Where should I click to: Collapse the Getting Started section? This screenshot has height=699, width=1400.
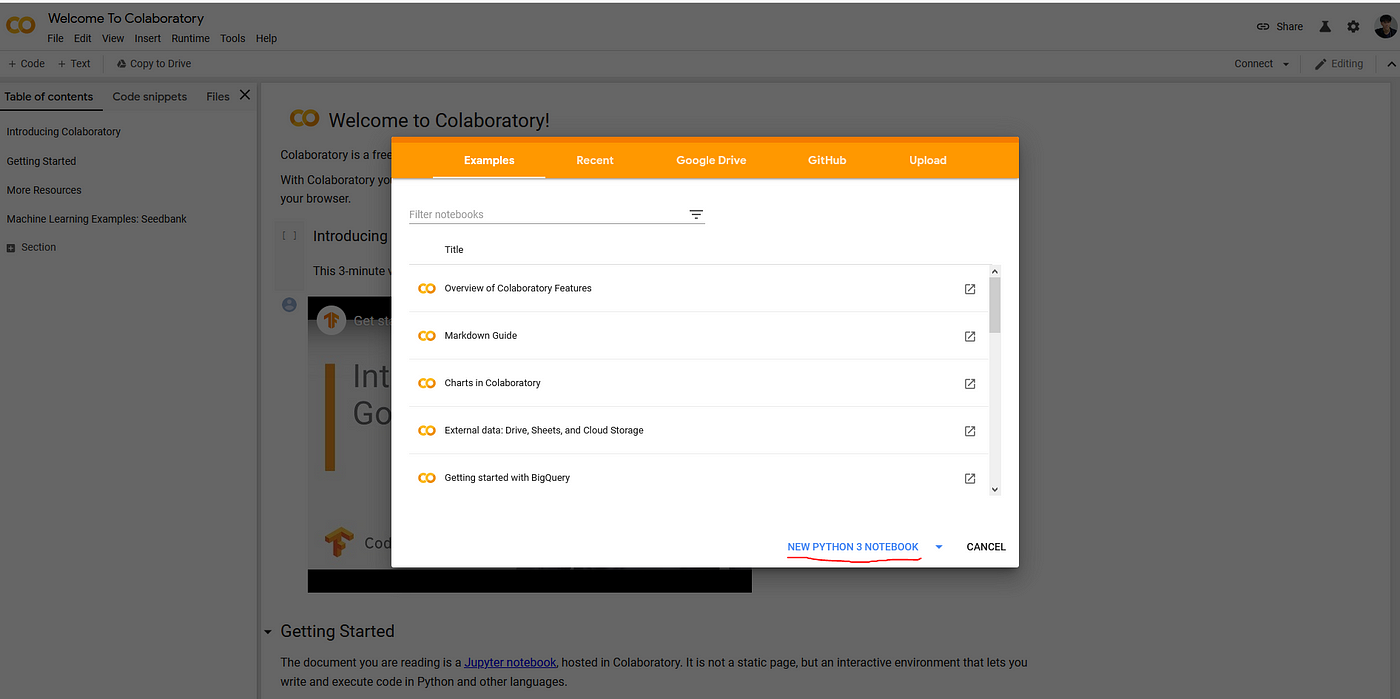[x=268, y=632]
